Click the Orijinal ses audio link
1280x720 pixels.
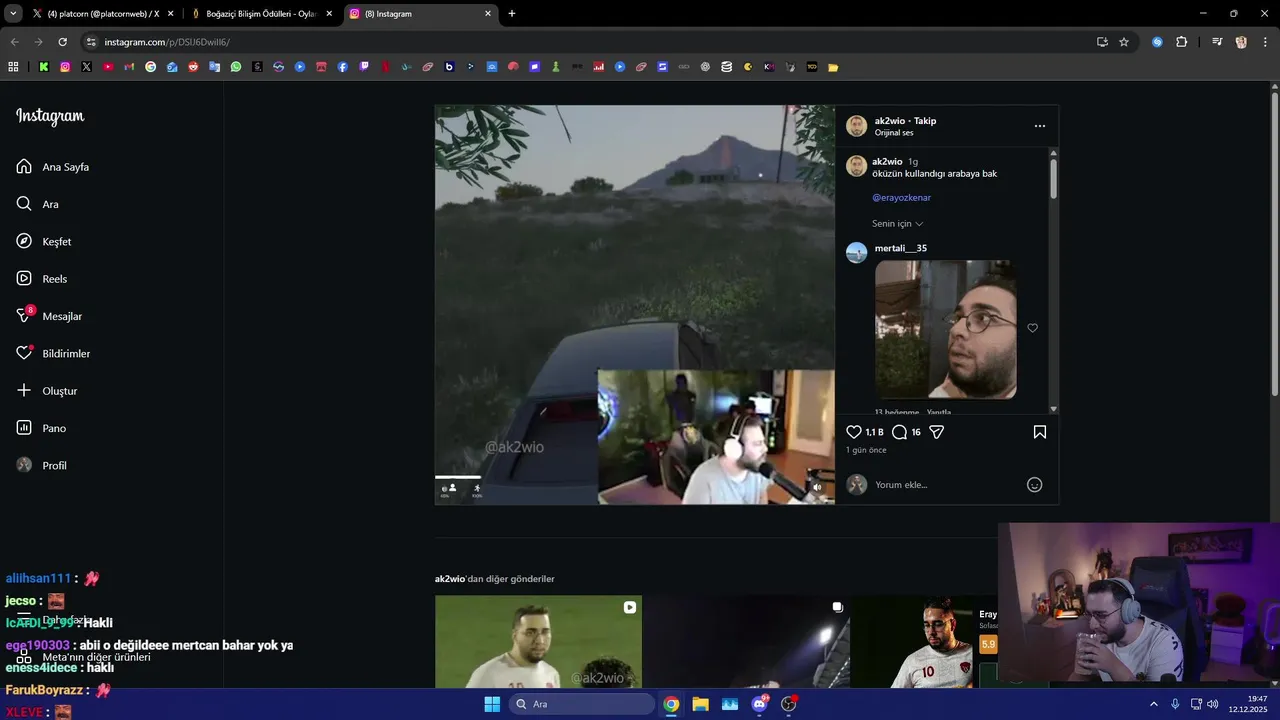(894, 133)
